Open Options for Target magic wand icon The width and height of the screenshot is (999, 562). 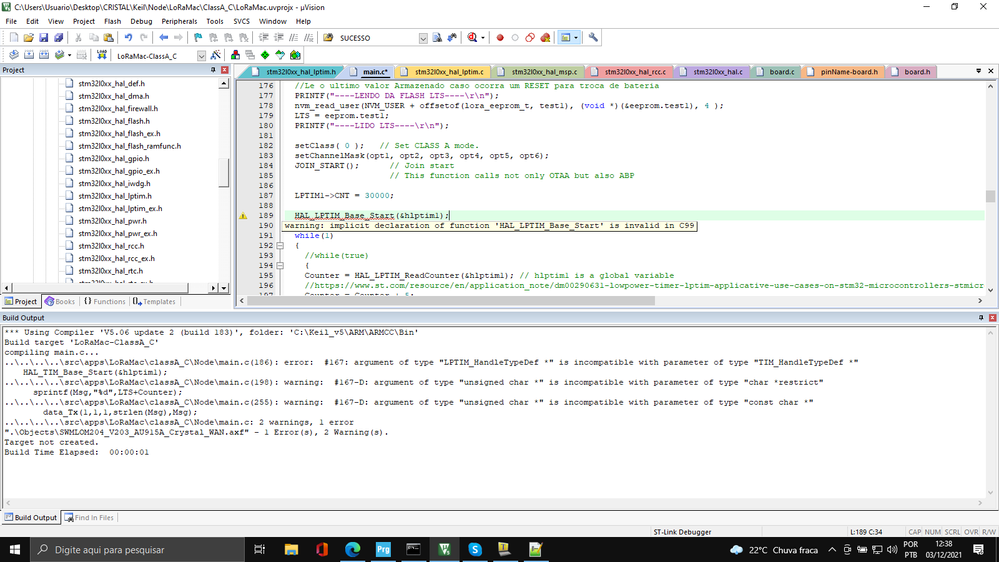[x=216, y=55]
